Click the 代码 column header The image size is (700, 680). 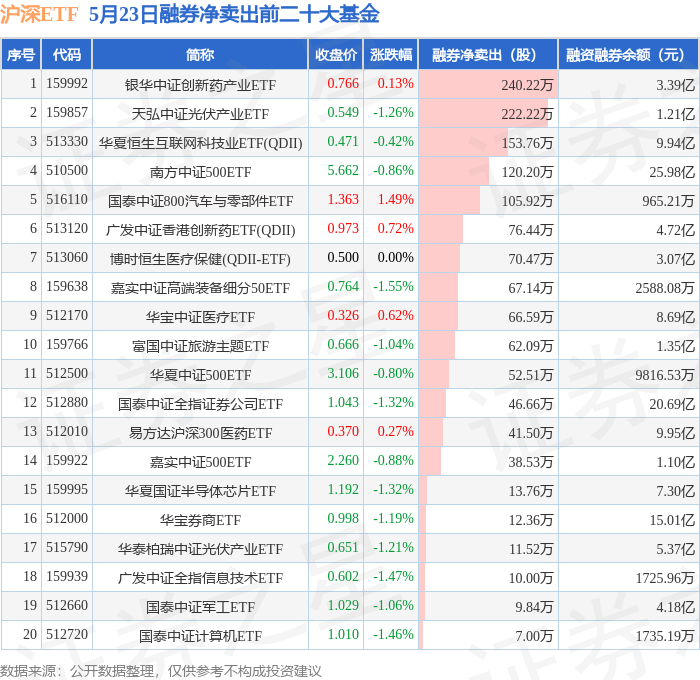coord(67,54)
